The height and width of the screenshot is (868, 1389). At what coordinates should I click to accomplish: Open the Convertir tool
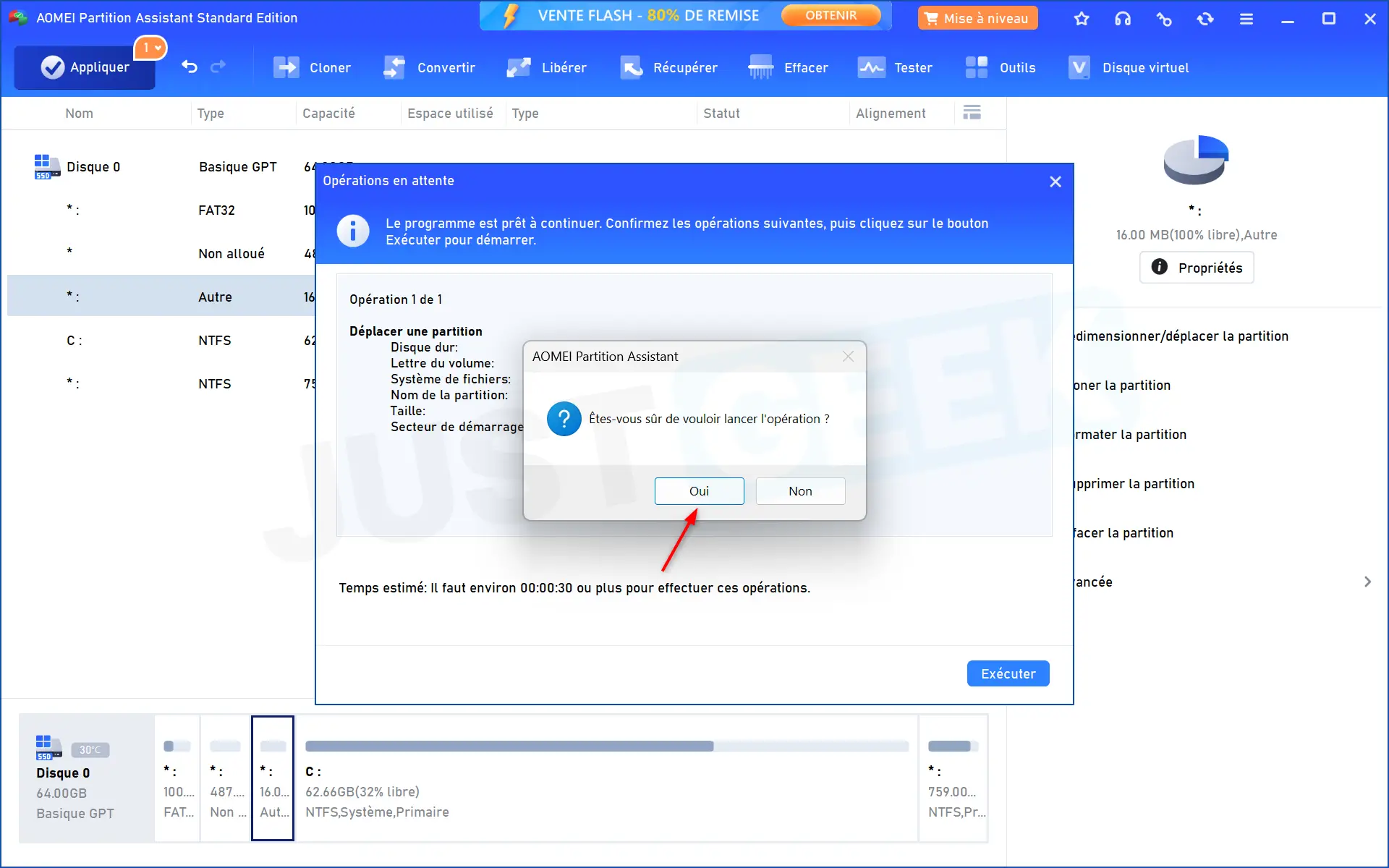(429, 68)
